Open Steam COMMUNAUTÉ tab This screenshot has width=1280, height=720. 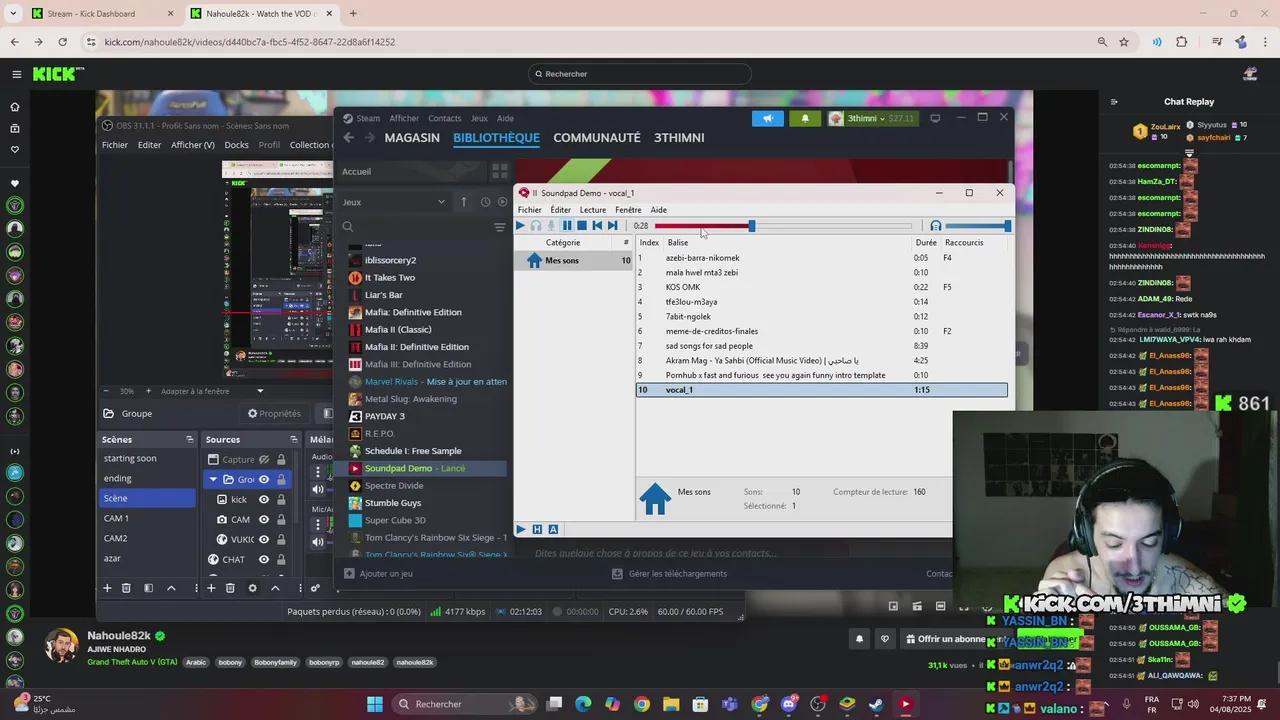click(x=597, y=138)
